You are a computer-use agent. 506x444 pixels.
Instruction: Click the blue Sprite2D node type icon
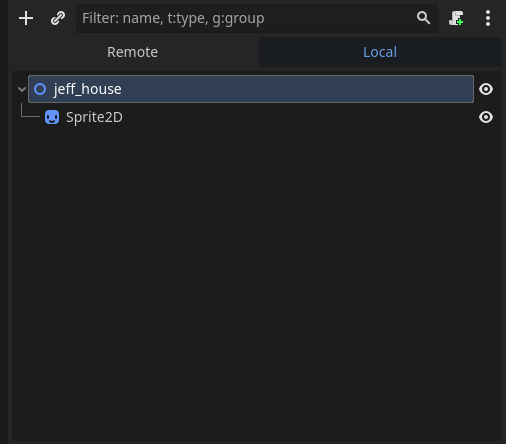tap(52, 117)
